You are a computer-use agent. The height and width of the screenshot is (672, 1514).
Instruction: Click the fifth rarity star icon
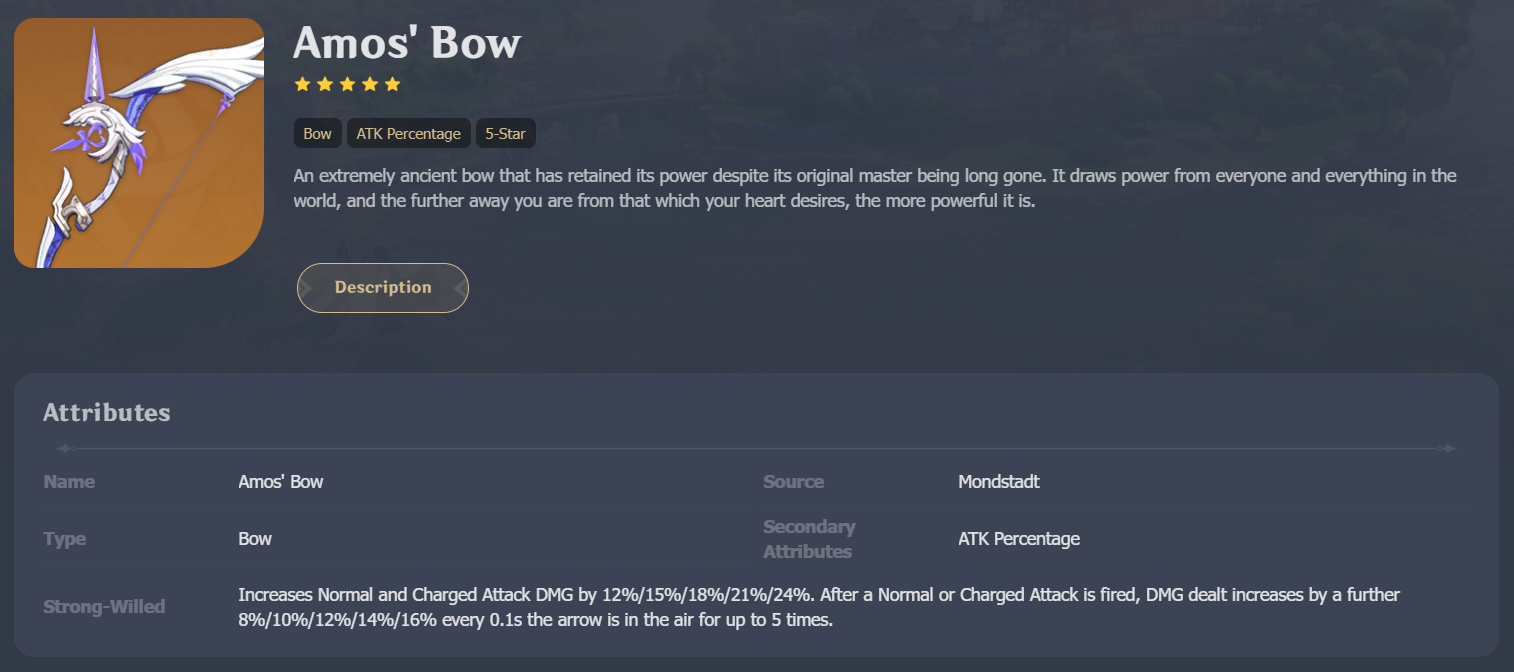[391, 84]
